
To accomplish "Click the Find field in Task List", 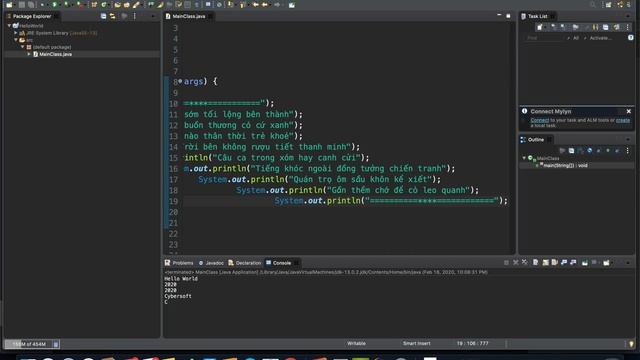I will (x=544, y=38).
